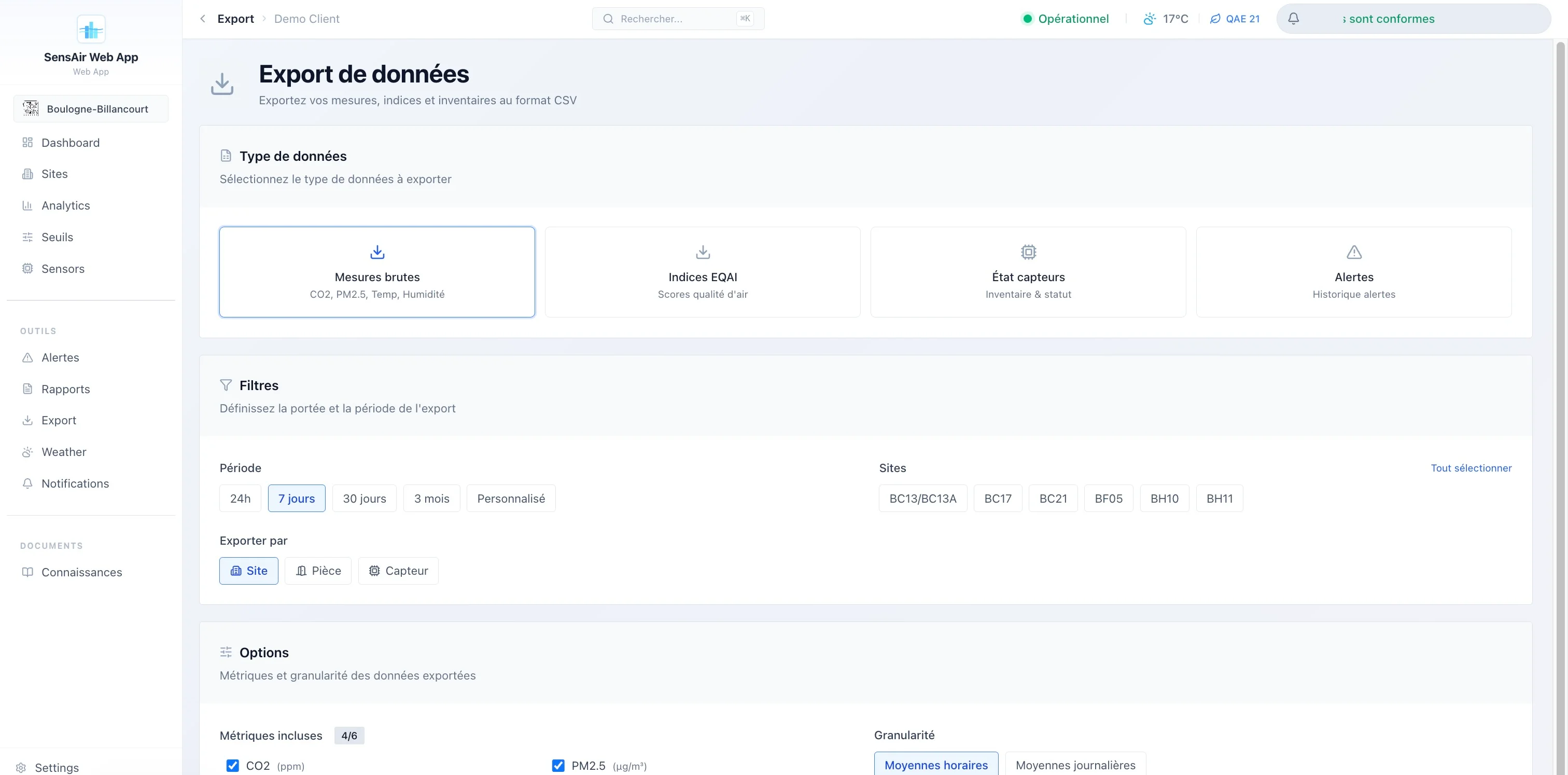Toggle site BH11 filter chip
This screenshot has height=775, width=1568.
[x=1220, y=499]
